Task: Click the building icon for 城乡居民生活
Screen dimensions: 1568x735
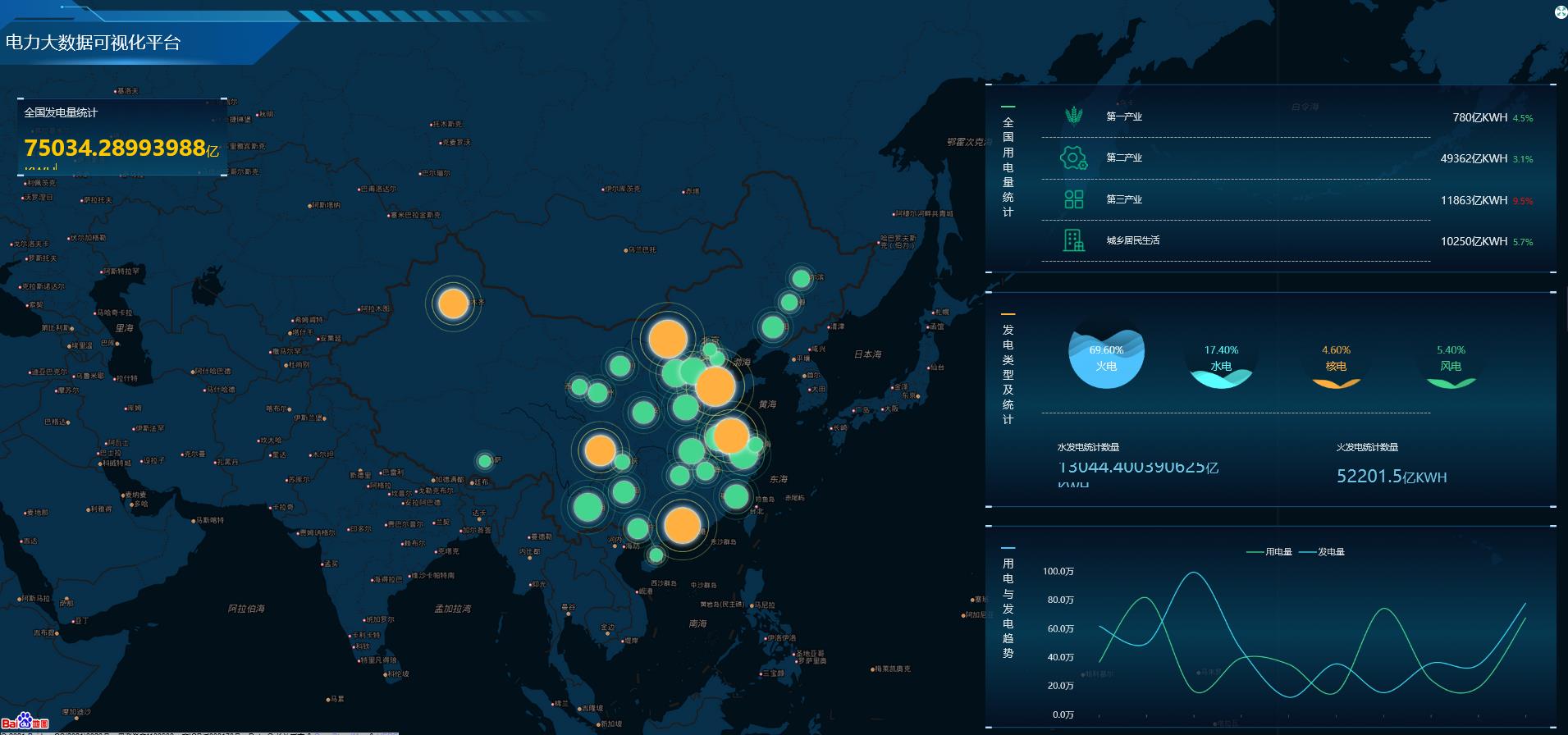Action: [x=1073, y=240]
